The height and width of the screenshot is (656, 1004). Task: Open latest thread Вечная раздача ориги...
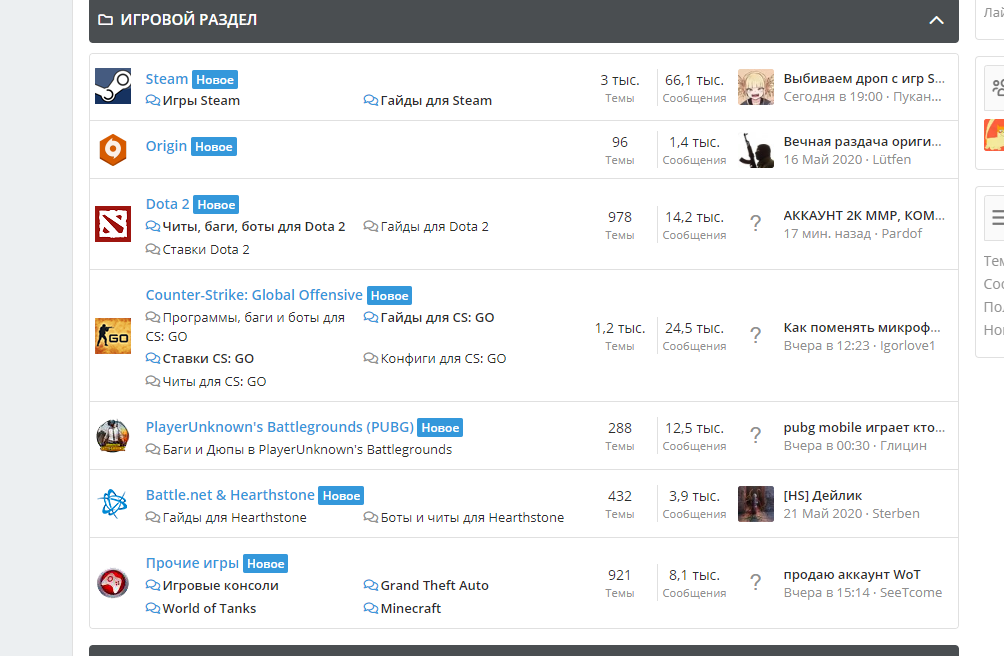coord(862,142)
